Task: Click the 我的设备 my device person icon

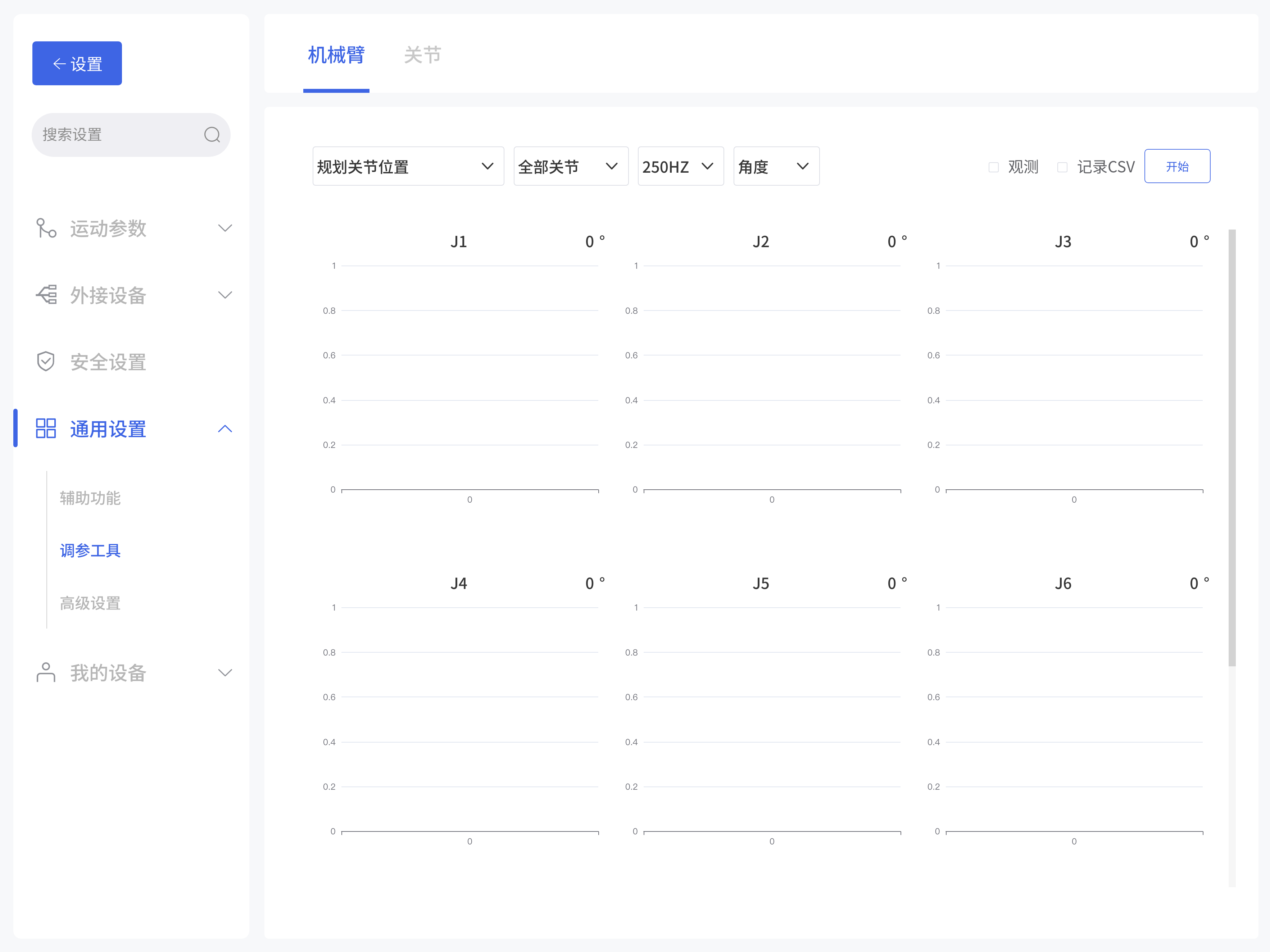Action: pyautogui.click(x=45, y=672)
